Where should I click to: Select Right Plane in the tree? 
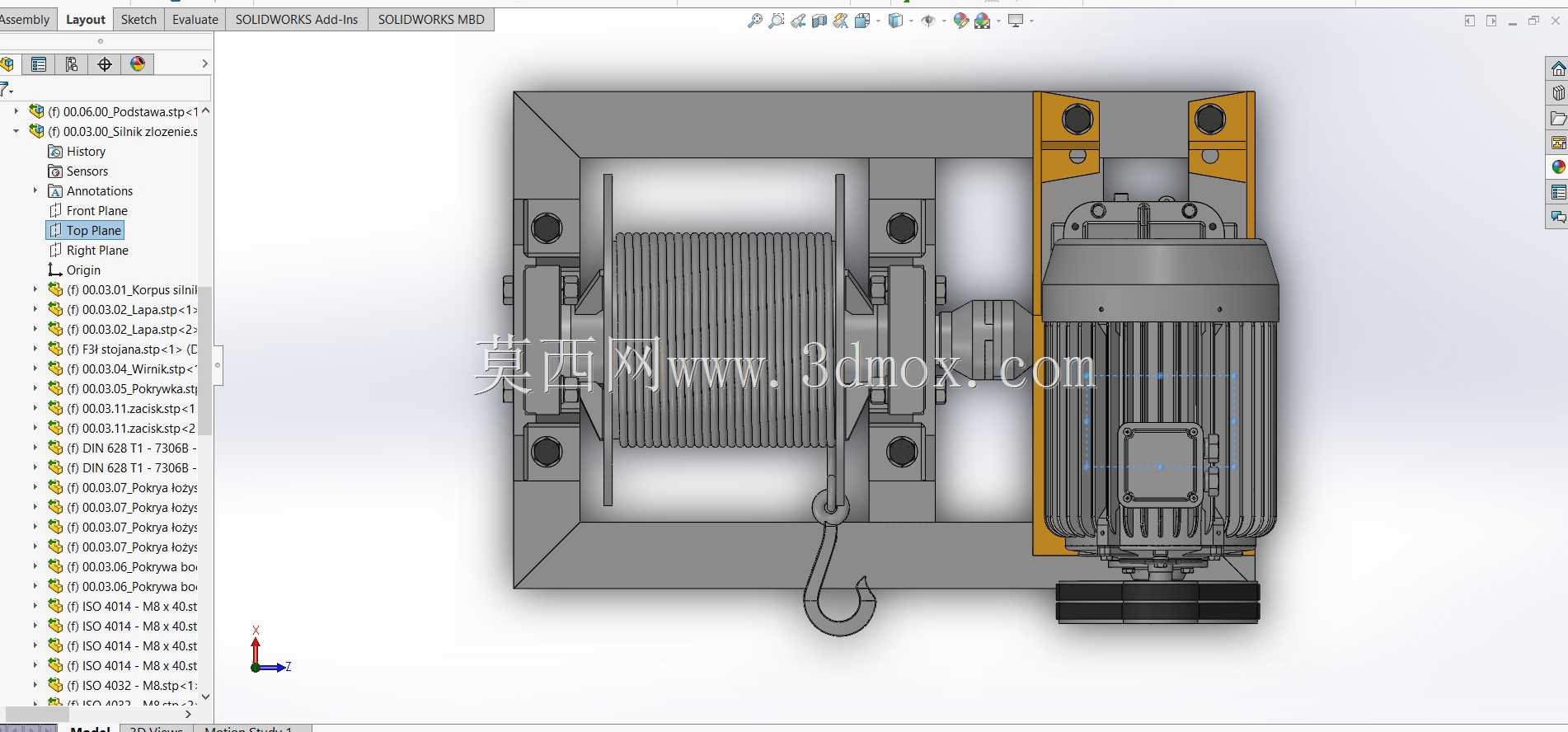(x=89, y=251)
